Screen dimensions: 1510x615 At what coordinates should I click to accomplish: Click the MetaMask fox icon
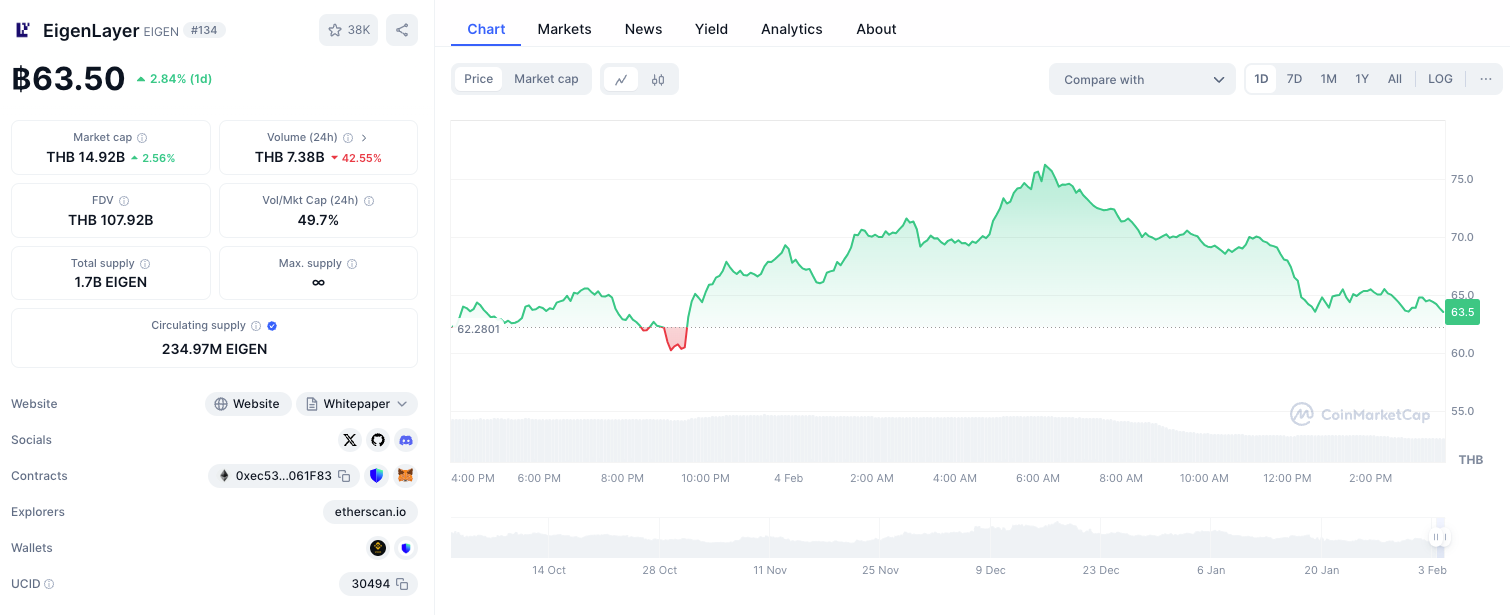(405, 476)
